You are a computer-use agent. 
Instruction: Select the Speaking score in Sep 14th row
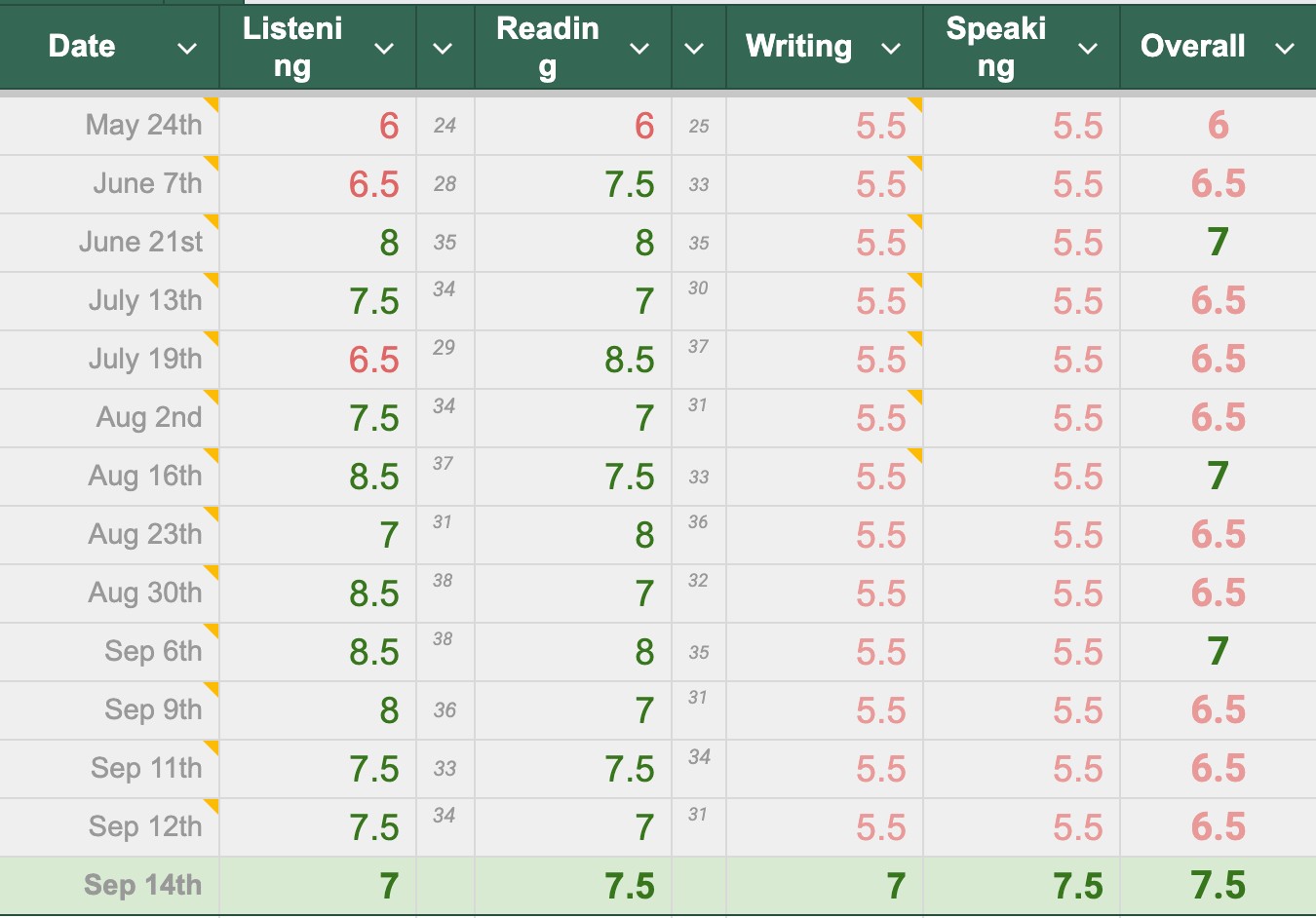[x=1077, y=886]
